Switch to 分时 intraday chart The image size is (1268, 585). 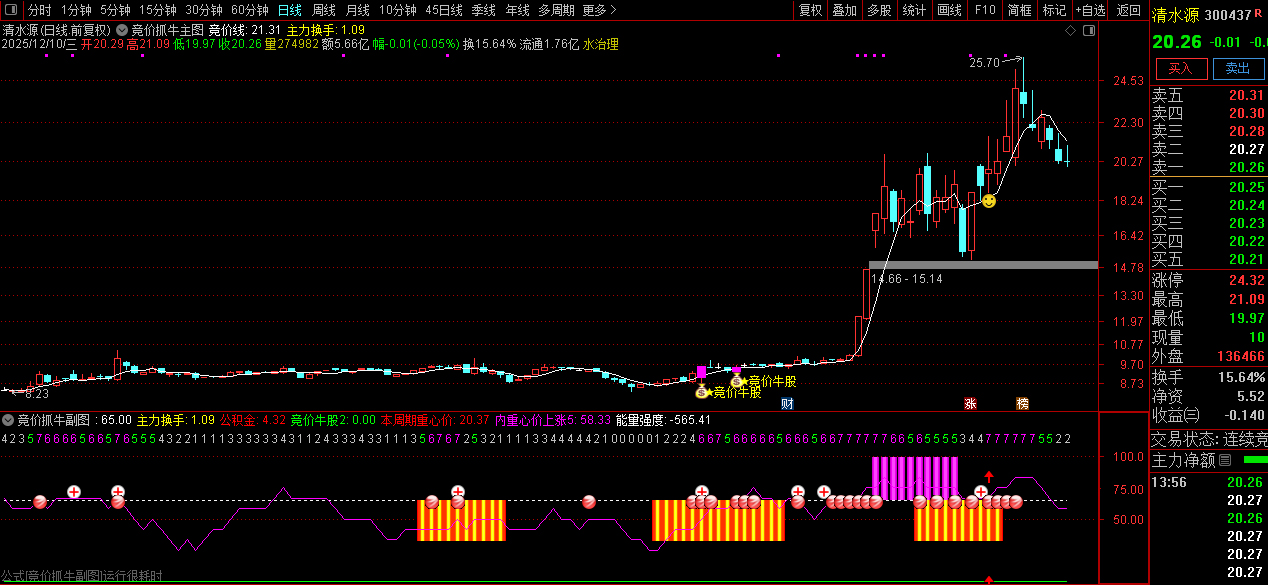pos(39,10)
